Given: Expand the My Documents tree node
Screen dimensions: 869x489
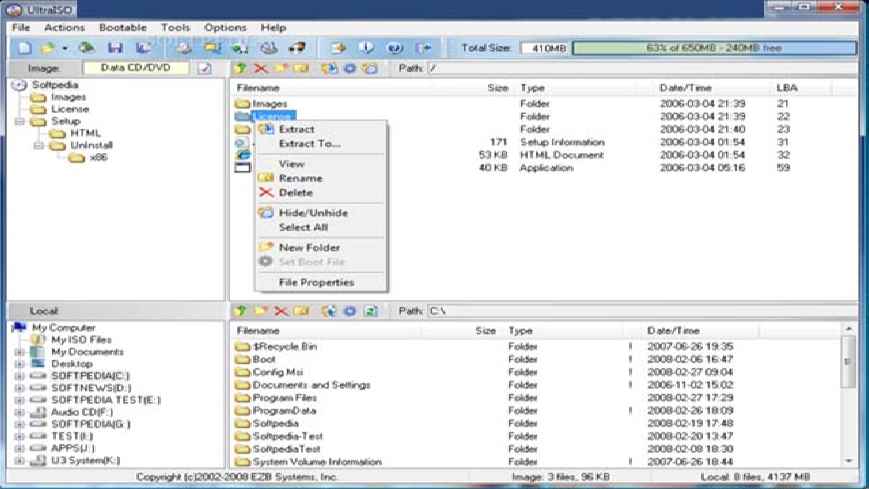Looking at the screenshot, I should [x=19, y=352].
